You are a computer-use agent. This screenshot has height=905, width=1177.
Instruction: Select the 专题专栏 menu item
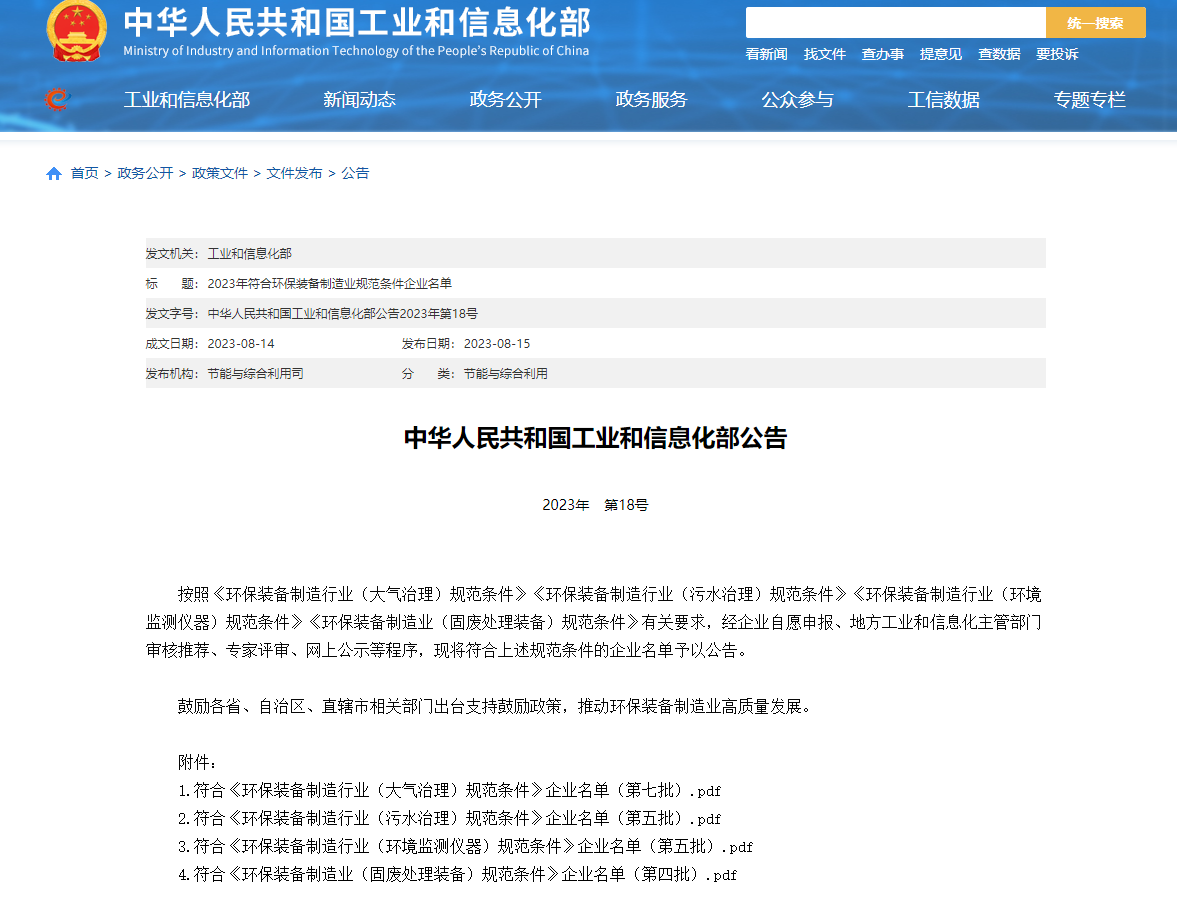[1089, 100]
